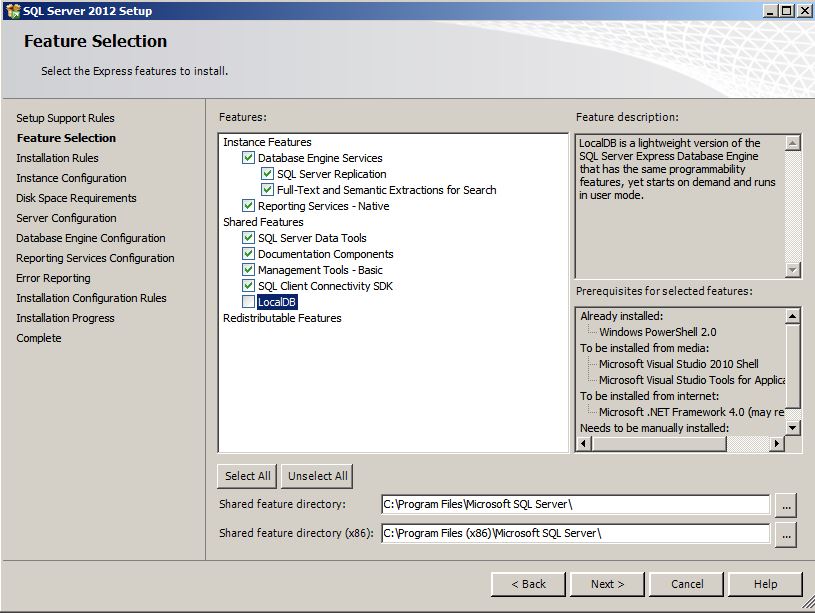Enable the LocalDB feature checkbox
Viewport: 815px width, 613px height.
coord(248,302)
